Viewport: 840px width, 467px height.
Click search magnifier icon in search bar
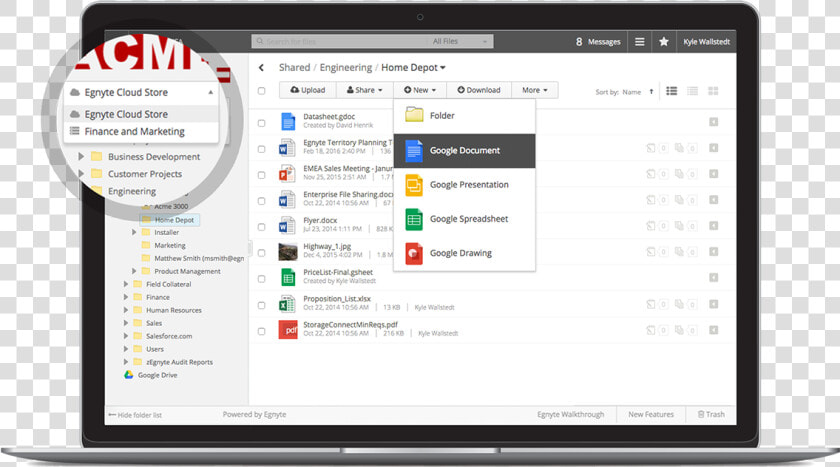pos(260,41)
